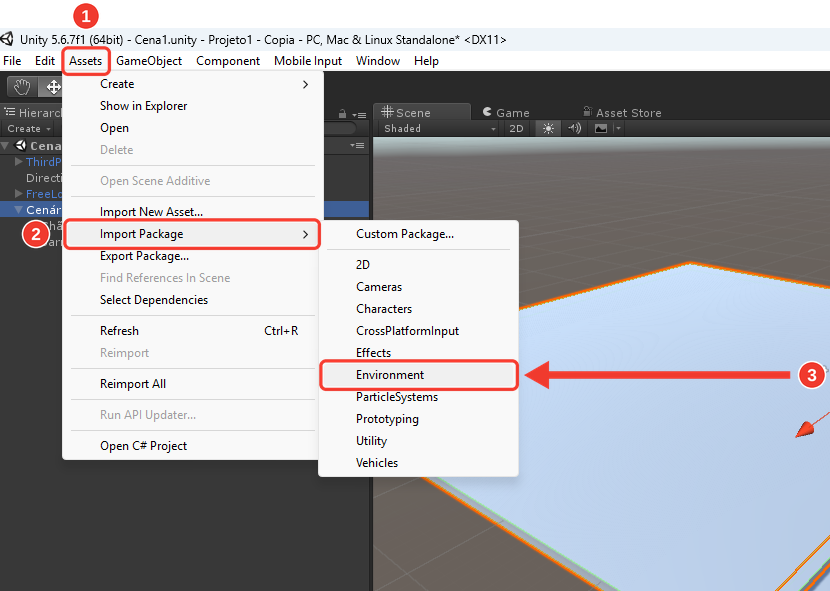The width and height of the screenshot is (830, 591).
Task: Open the Shaded draw mode dropdown
Action: [x=439, y=129]
